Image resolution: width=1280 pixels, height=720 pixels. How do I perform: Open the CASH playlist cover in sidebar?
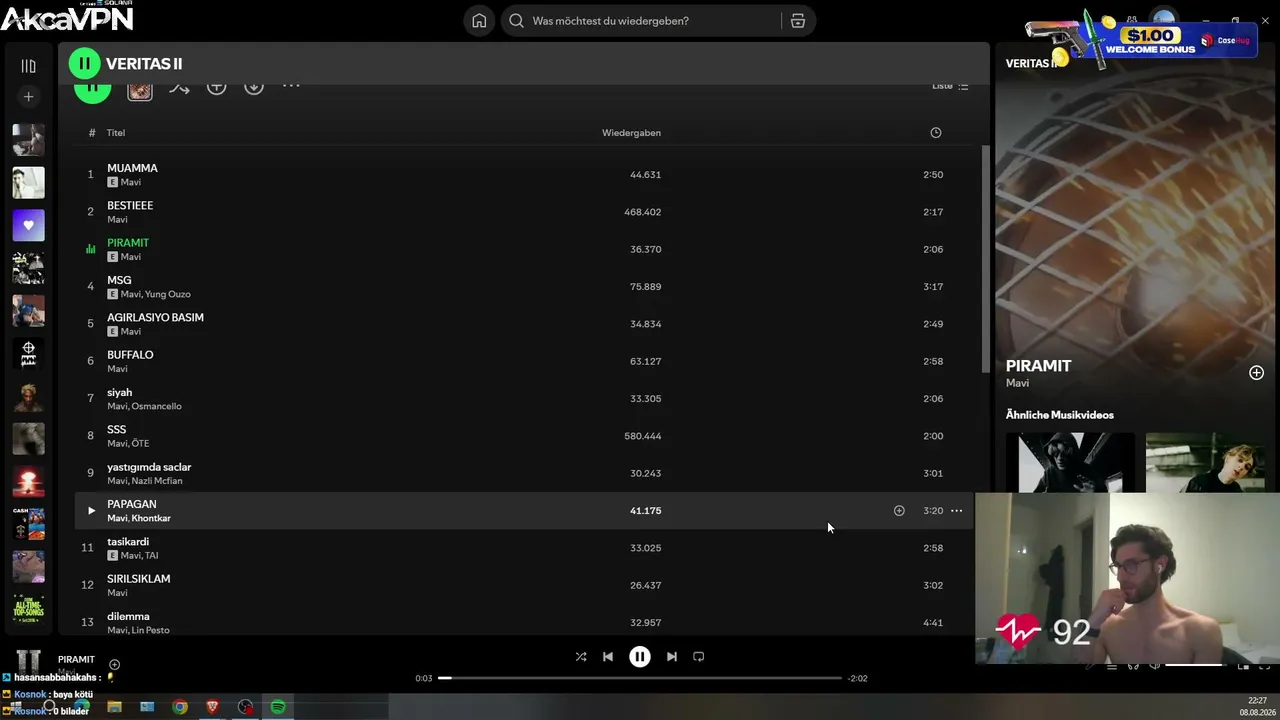click(x=28, y=523)
